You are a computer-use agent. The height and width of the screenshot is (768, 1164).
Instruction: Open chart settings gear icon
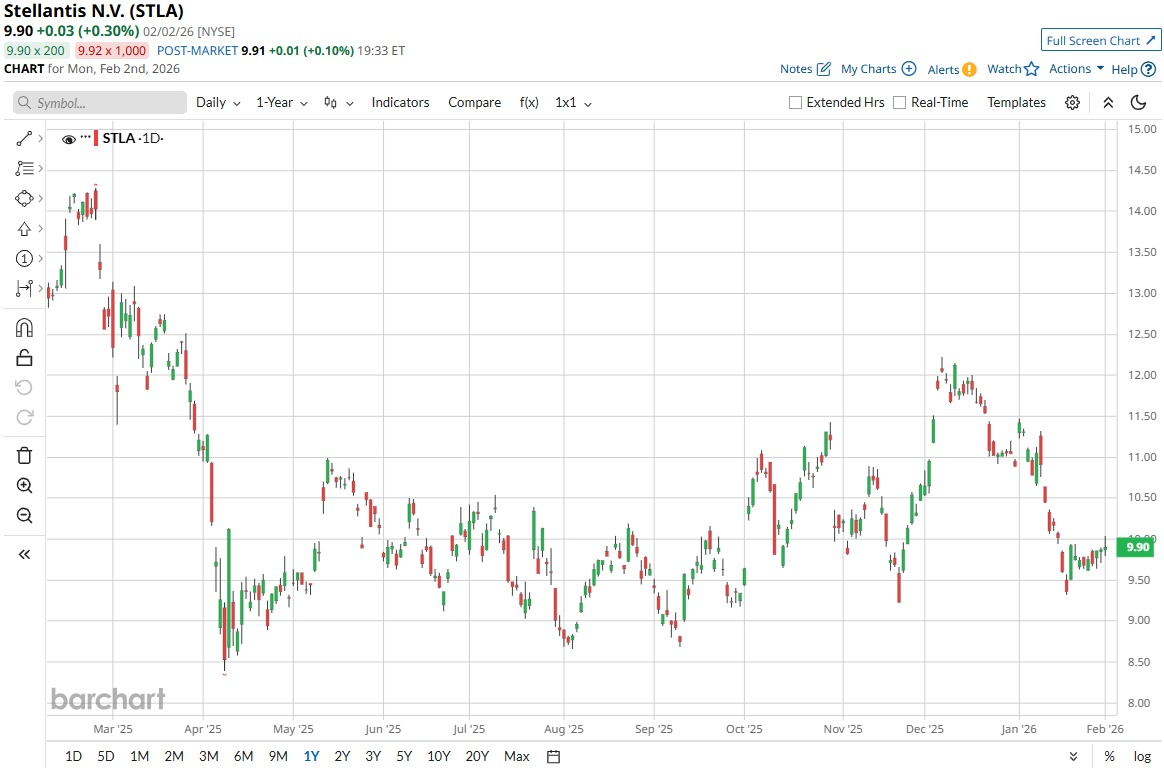click(x=1072, y=102)
